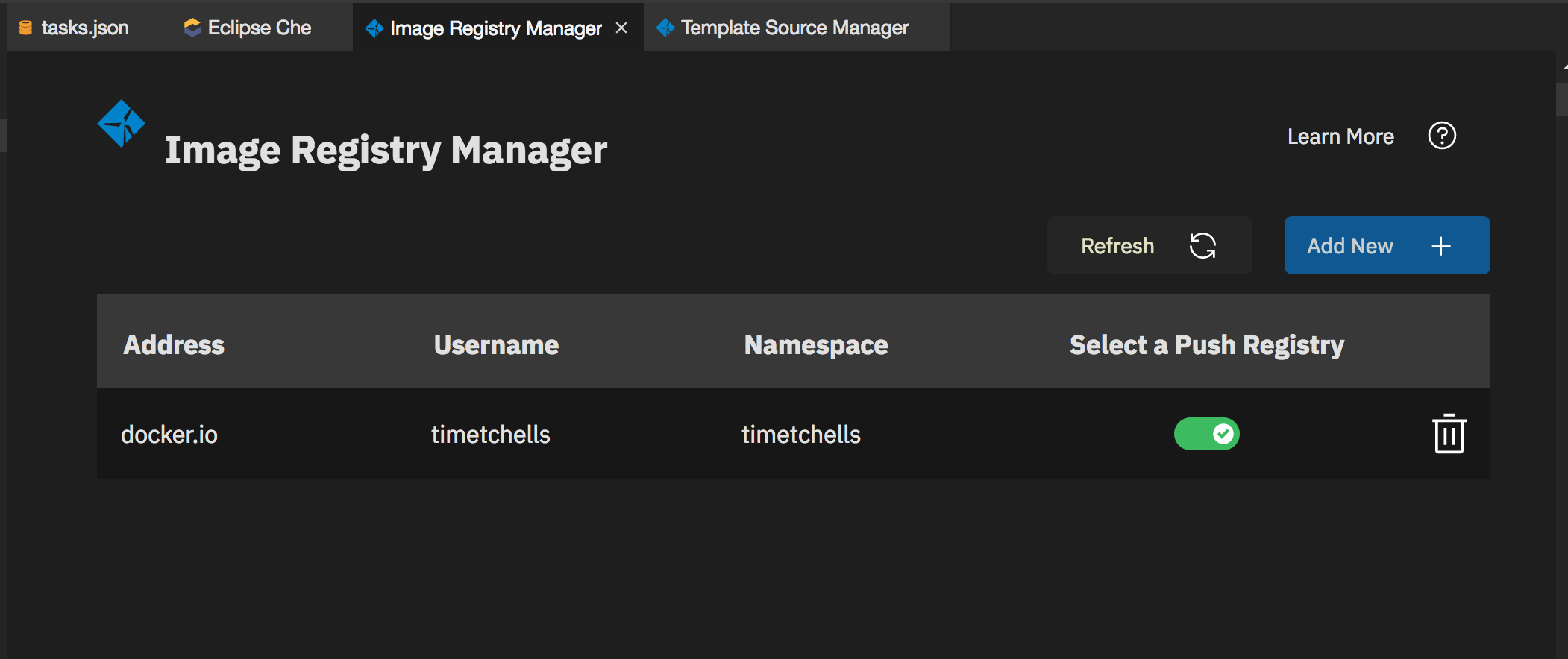The height and width of the screenshot is (659, 1568).
Task: Click the Username column header
Action: [x=496, y=345]
